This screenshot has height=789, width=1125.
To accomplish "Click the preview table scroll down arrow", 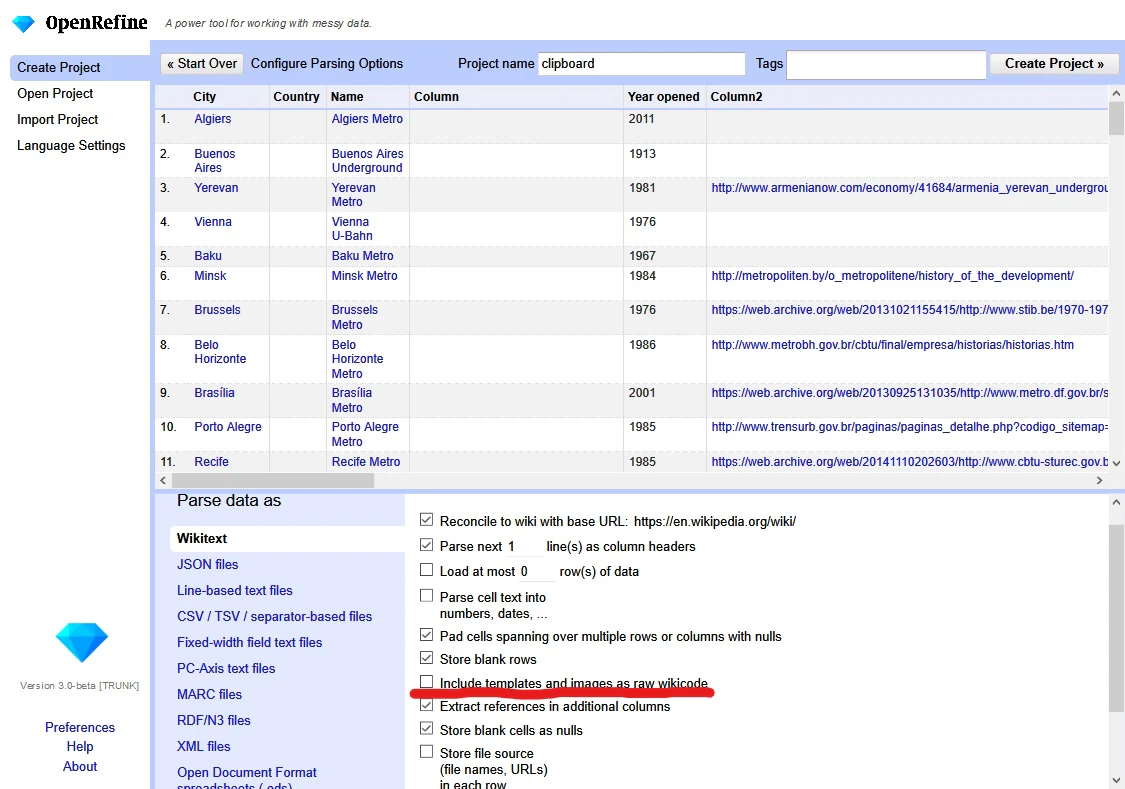I will (1116, 463).
